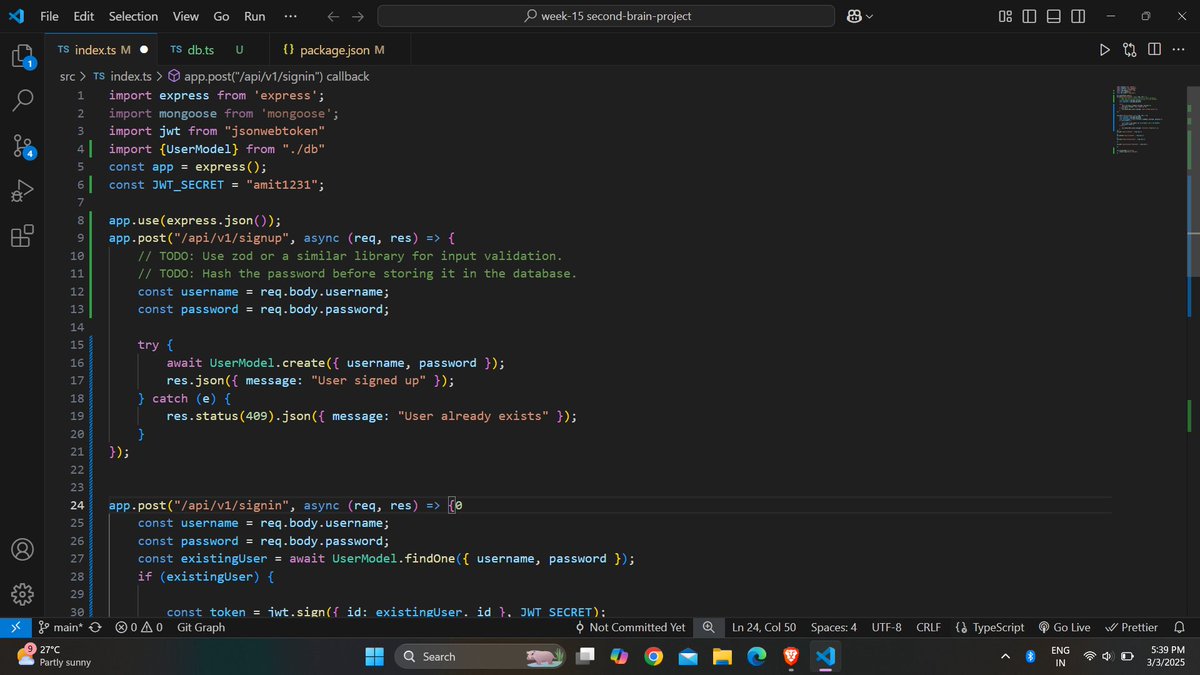Start Go Live server
1200x675 pixels.
coord(1065,627)
